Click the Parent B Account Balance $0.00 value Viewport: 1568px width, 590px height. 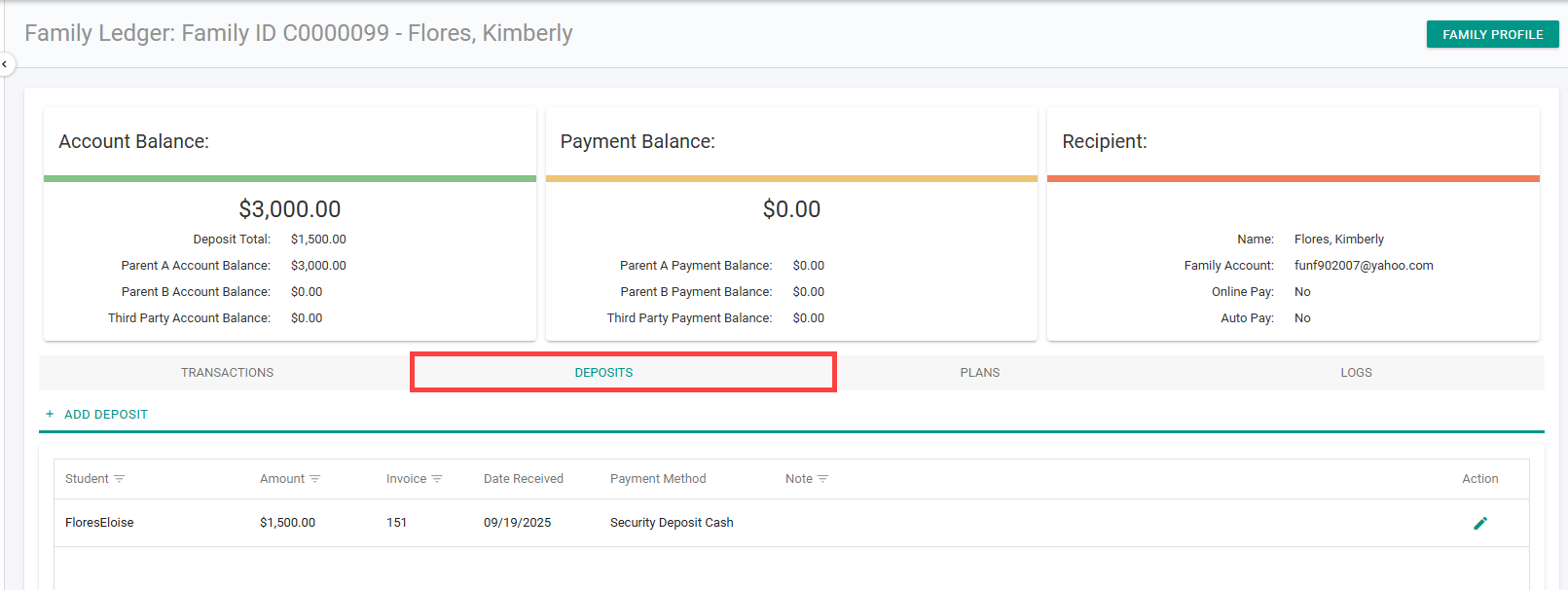point(307,292)
